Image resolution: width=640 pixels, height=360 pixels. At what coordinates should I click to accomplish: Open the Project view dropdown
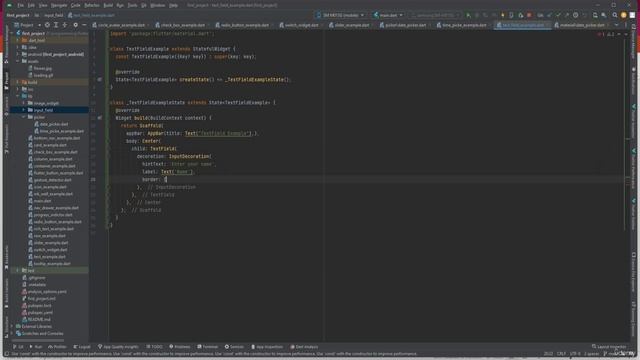(27, 25)
